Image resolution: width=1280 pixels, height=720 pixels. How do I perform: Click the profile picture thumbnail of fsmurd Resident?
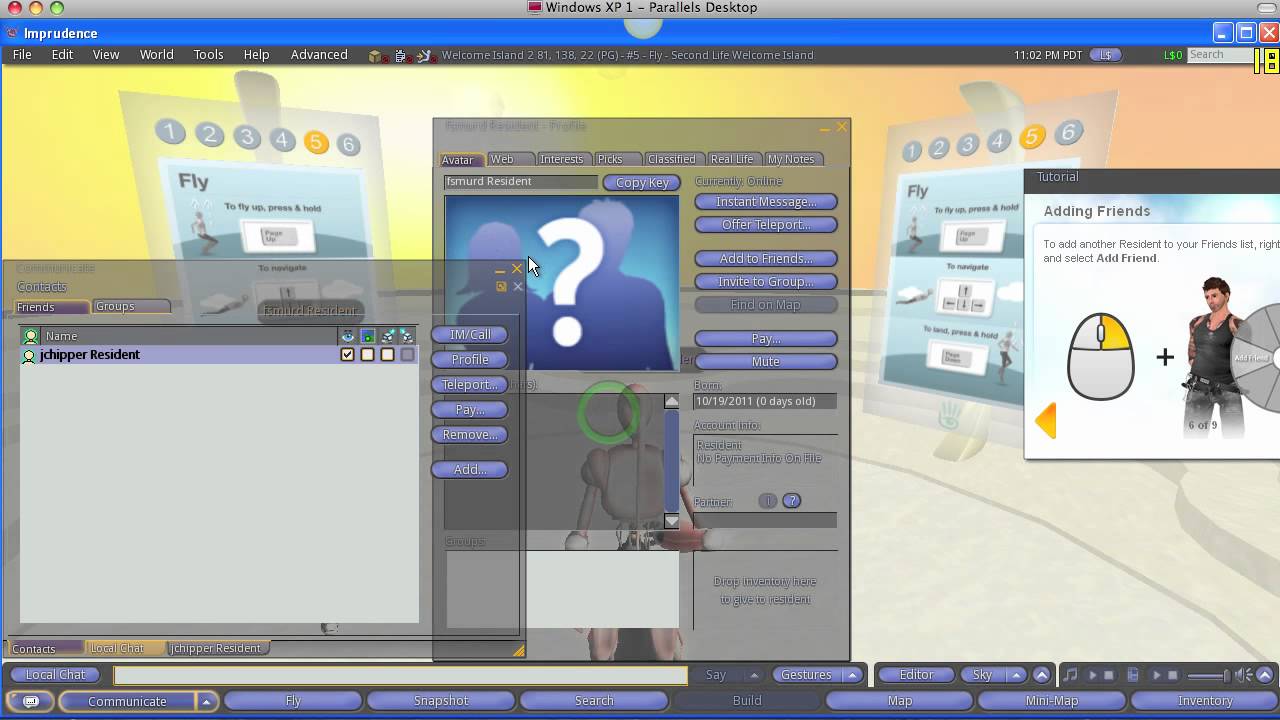562,283
